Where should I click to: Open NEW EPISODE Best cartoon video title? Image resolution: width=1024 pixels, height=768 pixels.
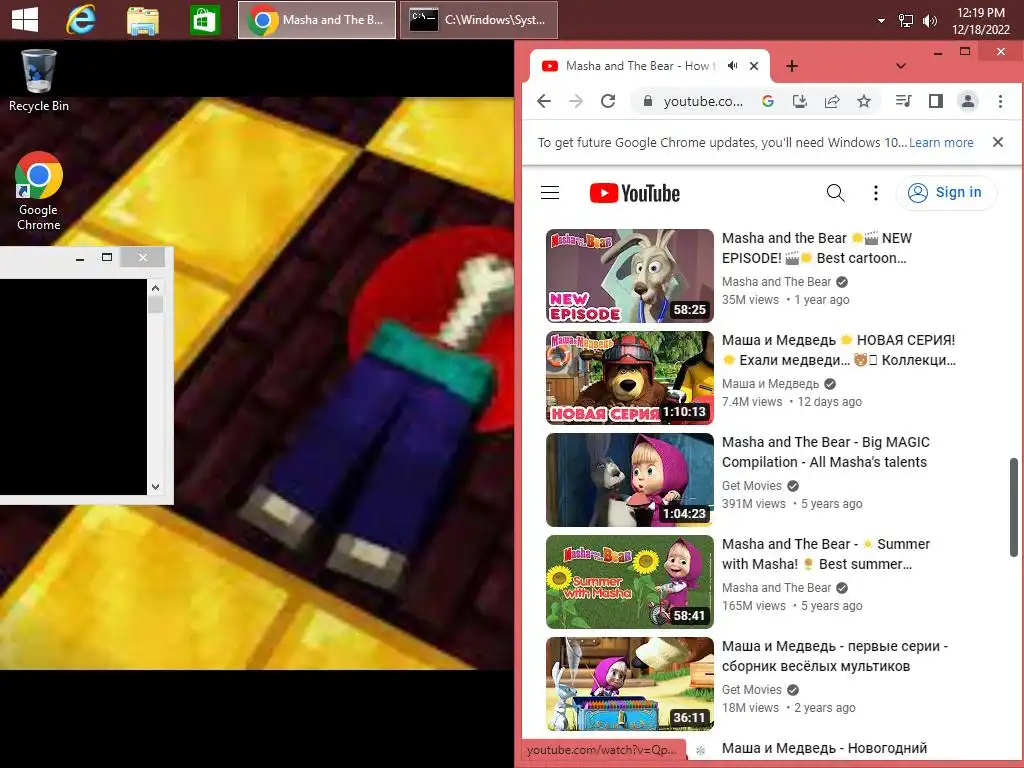(816, 248)
